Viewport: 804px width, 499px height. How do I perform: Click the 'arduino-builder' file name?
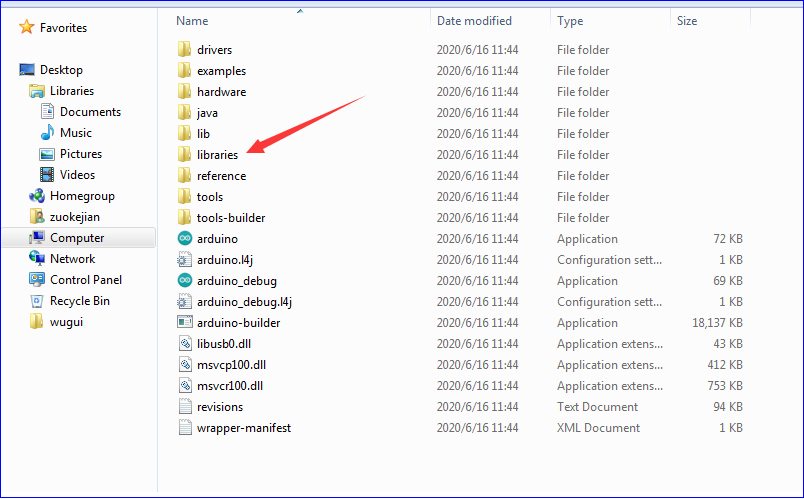[x=238, y=323]
